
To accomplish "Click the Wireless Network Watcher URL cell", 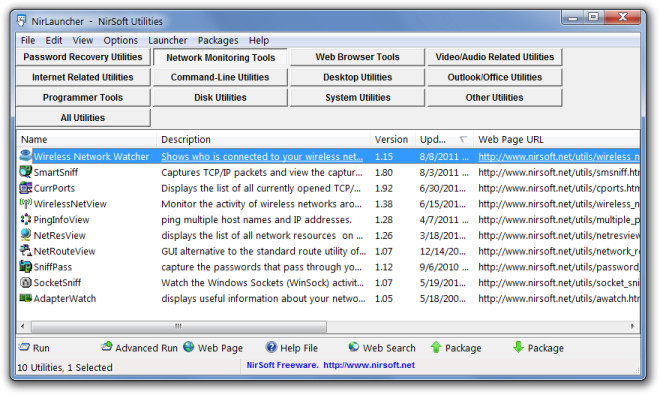I will (559, 157).
